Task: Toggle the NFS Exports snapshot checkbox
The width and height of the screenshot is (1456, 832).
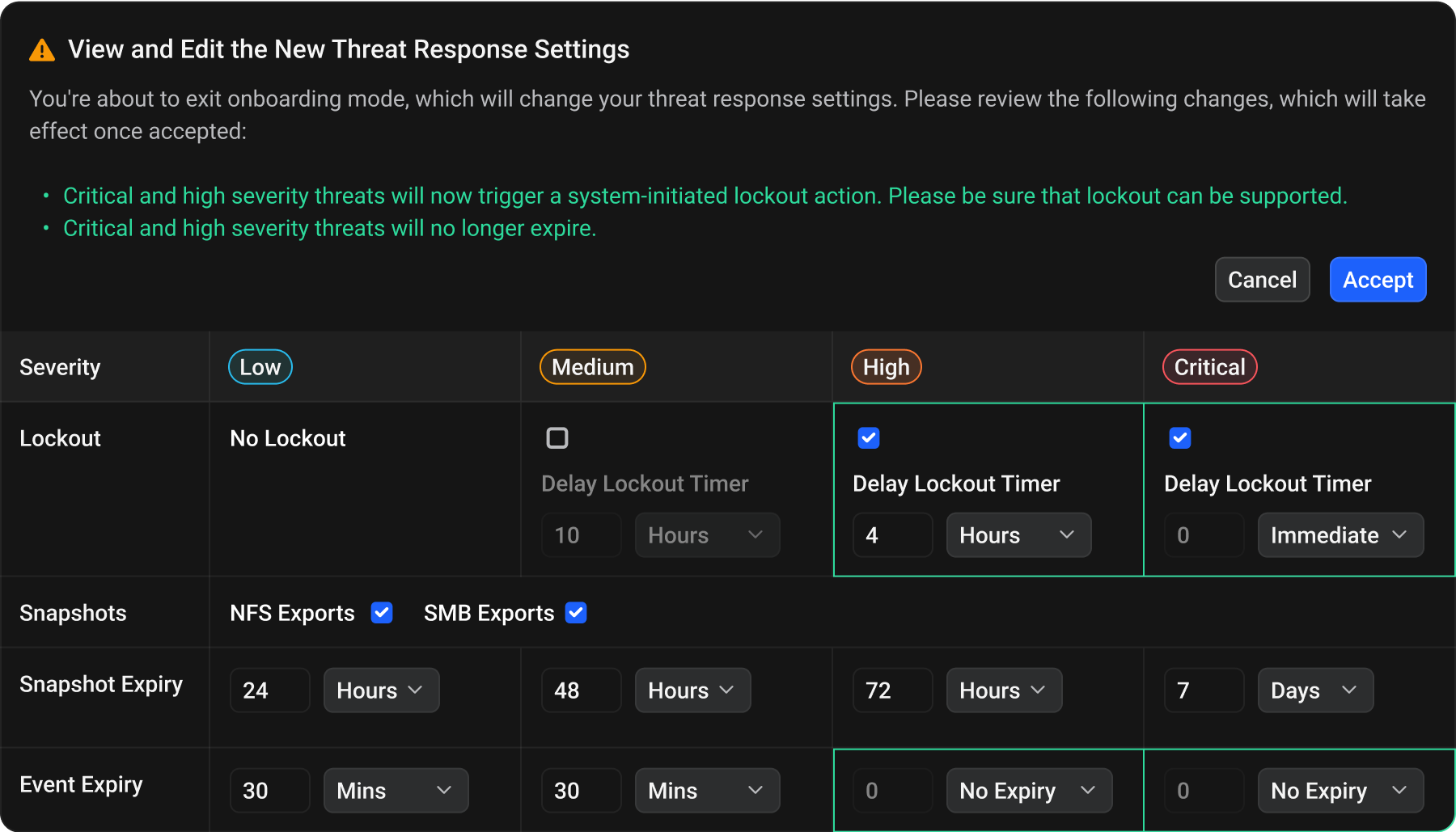Action: [x=382, y=613]
